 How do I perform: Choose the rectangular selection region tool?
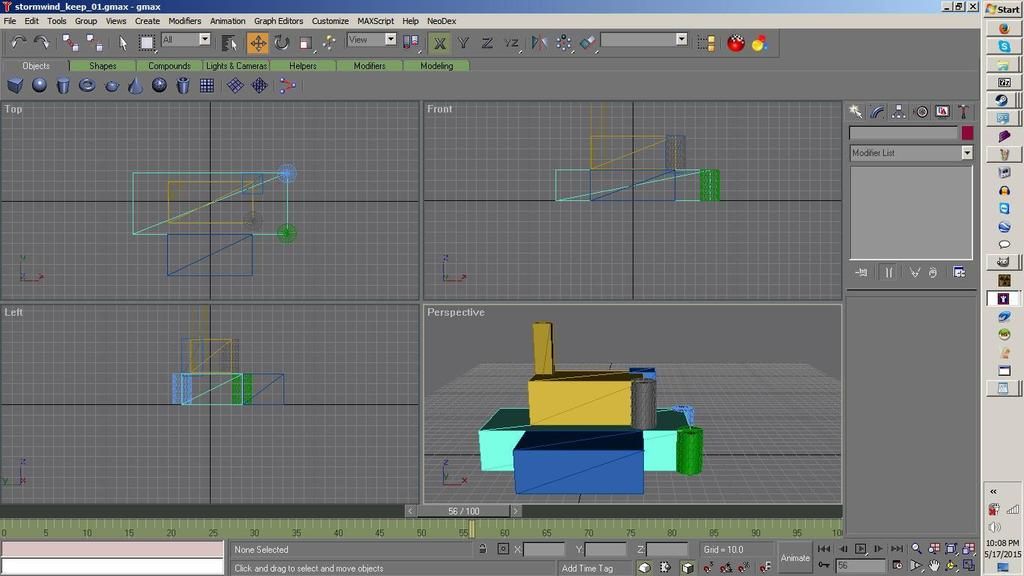click(x=147, y=43)
